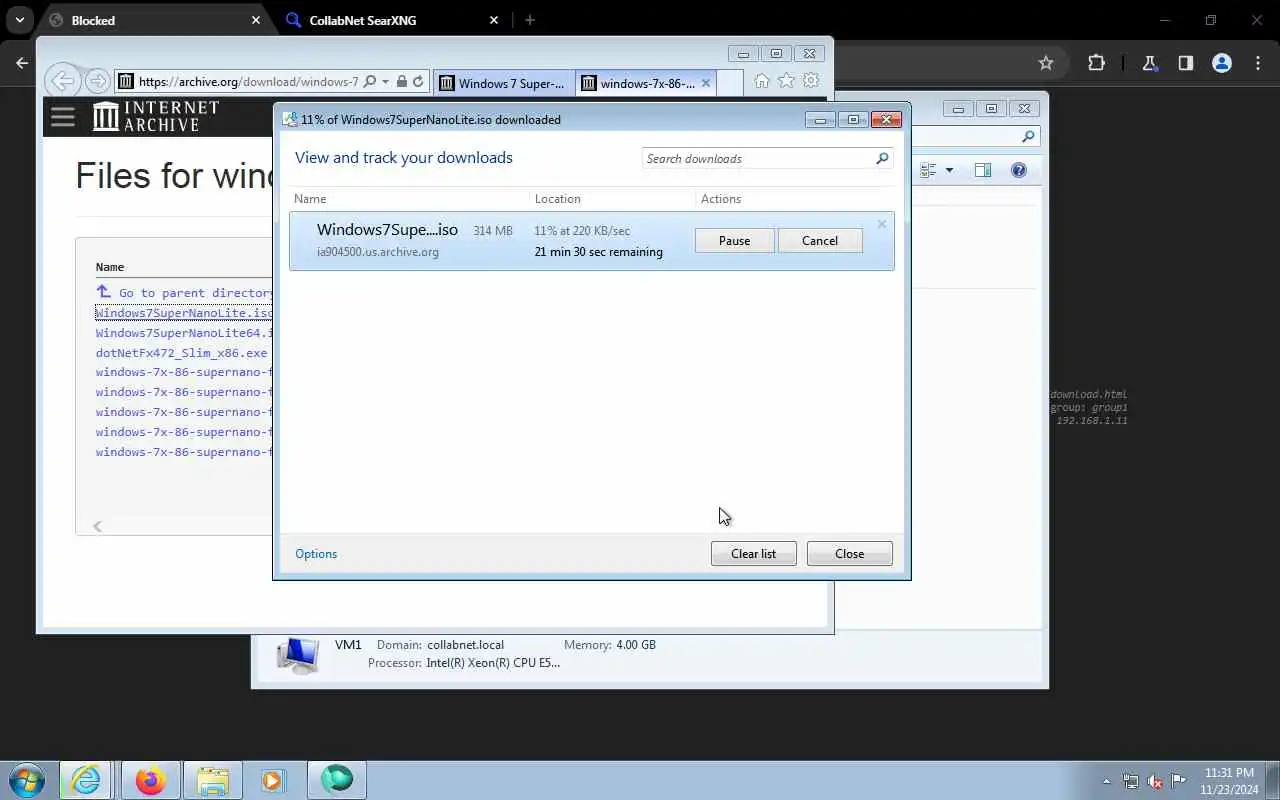The width and height of the screenshot is (1280, 800).
Task: Open IE Tools gear menu
Action: pyautogui.click(x=811, y=81)
